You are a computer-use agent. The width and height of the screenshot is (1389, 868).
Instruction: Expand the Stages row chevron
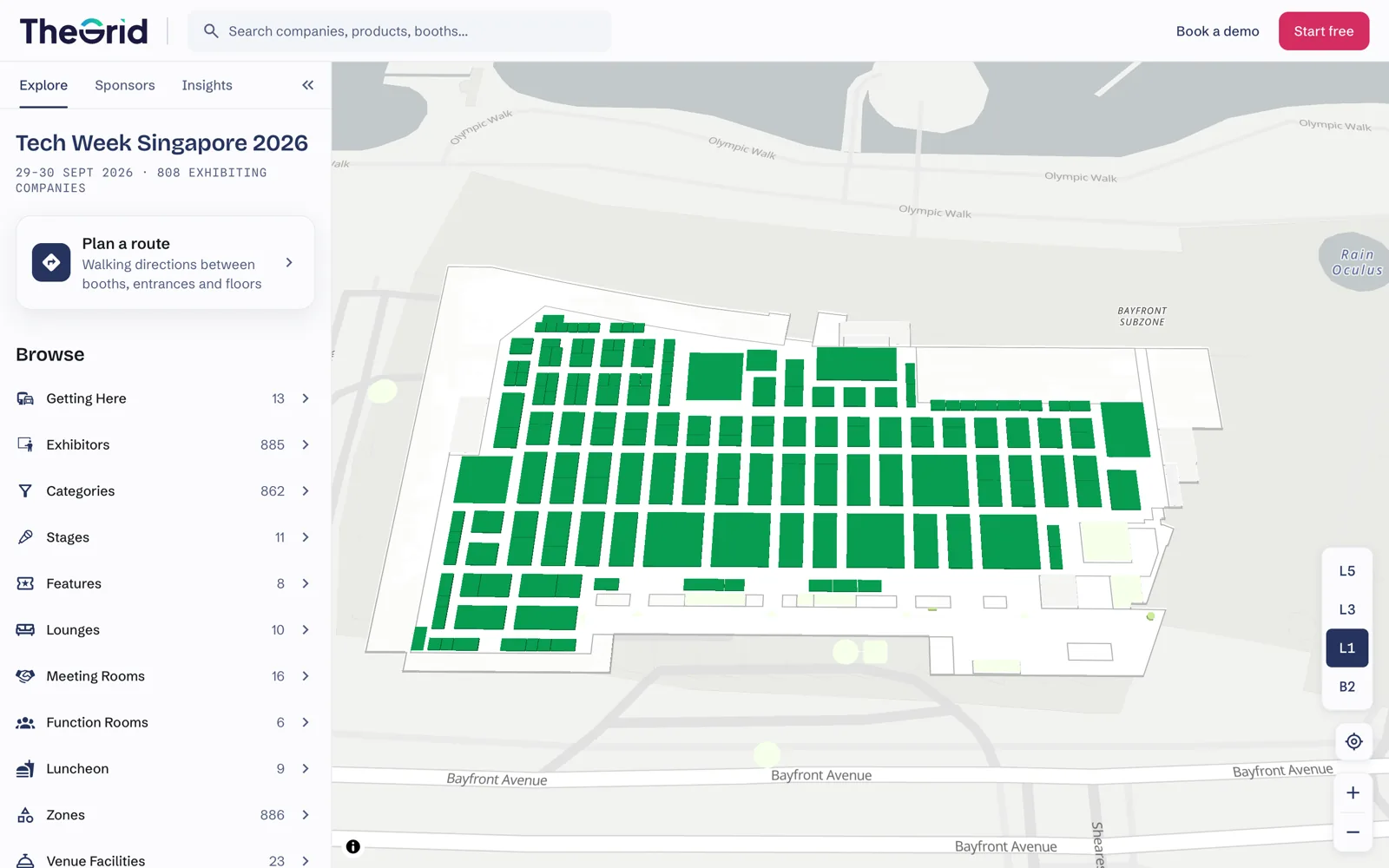[306, 537]
